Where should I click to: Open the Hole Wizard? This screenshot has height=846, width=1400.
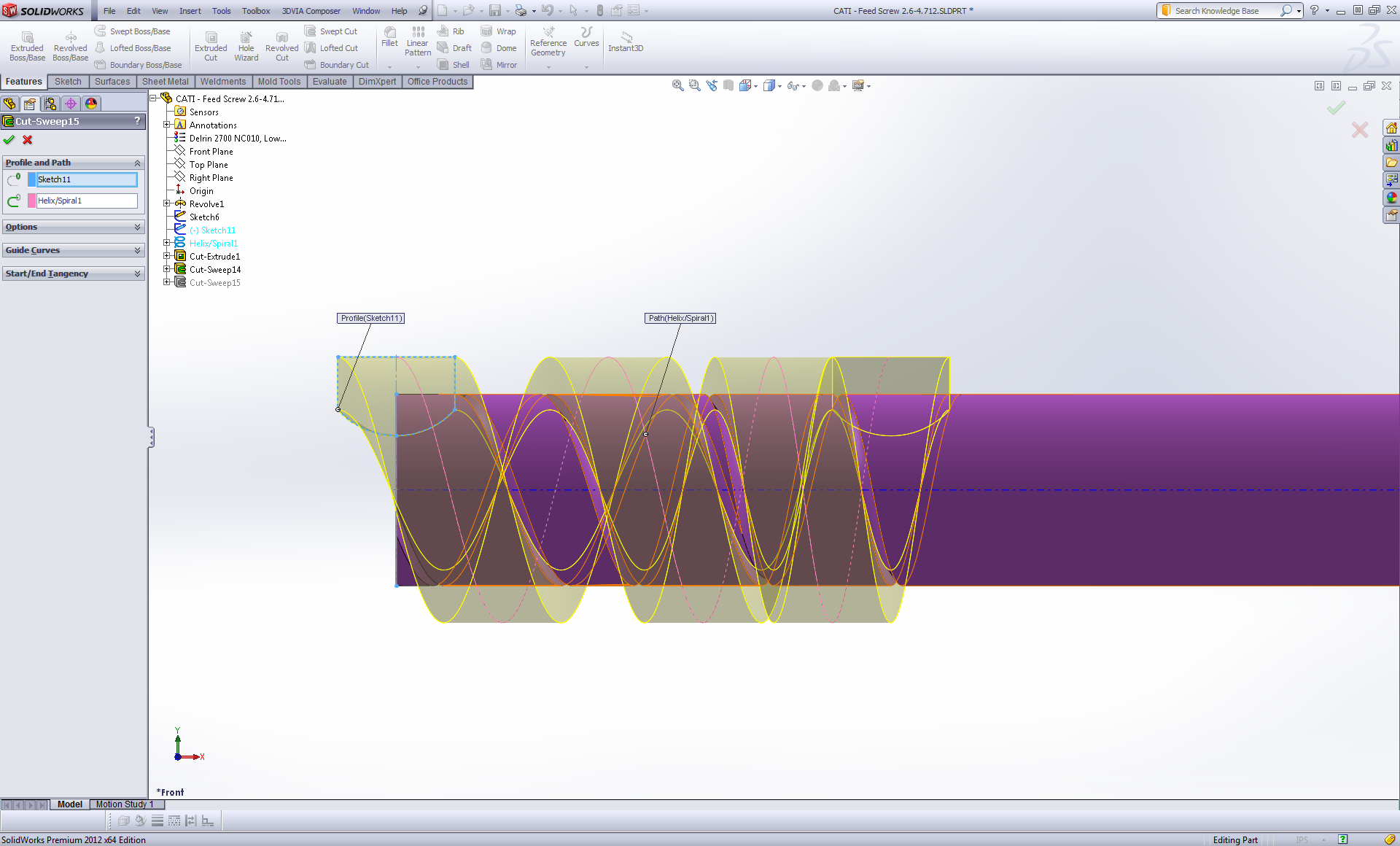coord(246,47)
